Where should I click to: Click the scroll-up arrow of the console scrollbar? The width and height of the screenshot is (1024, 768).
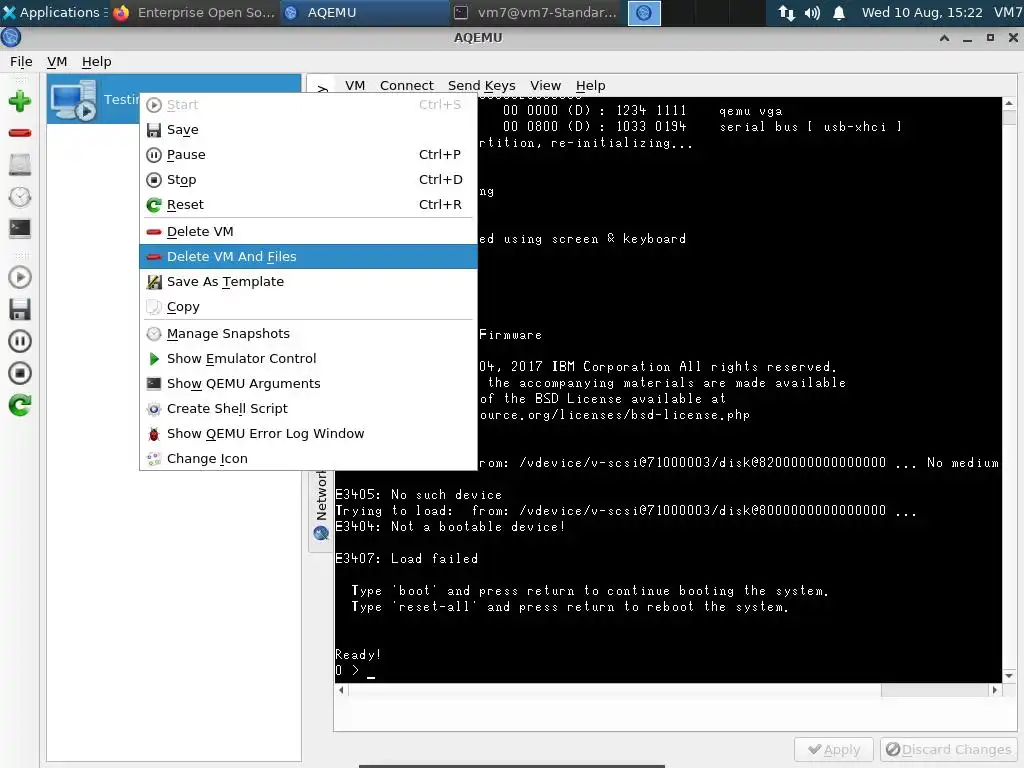coord(1009,103)
